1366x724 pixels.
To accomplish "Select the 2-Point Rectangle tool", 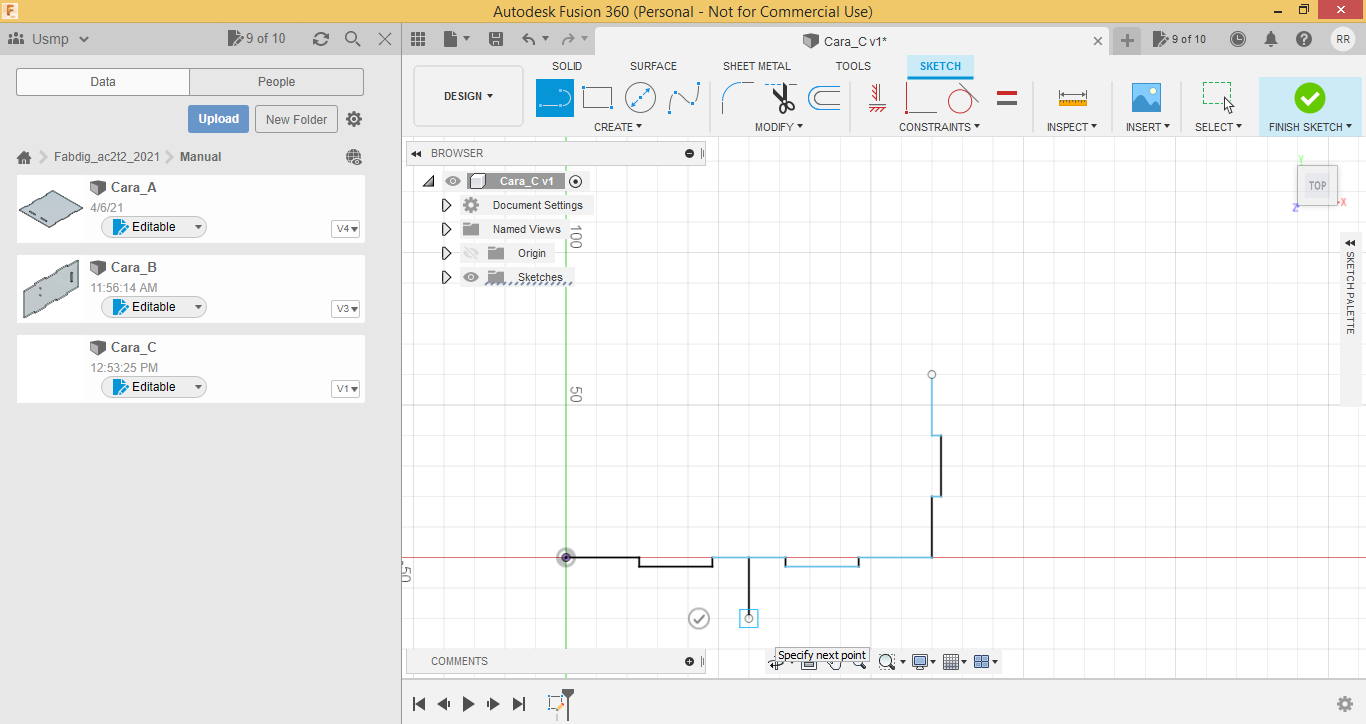I will coord(597,98).
